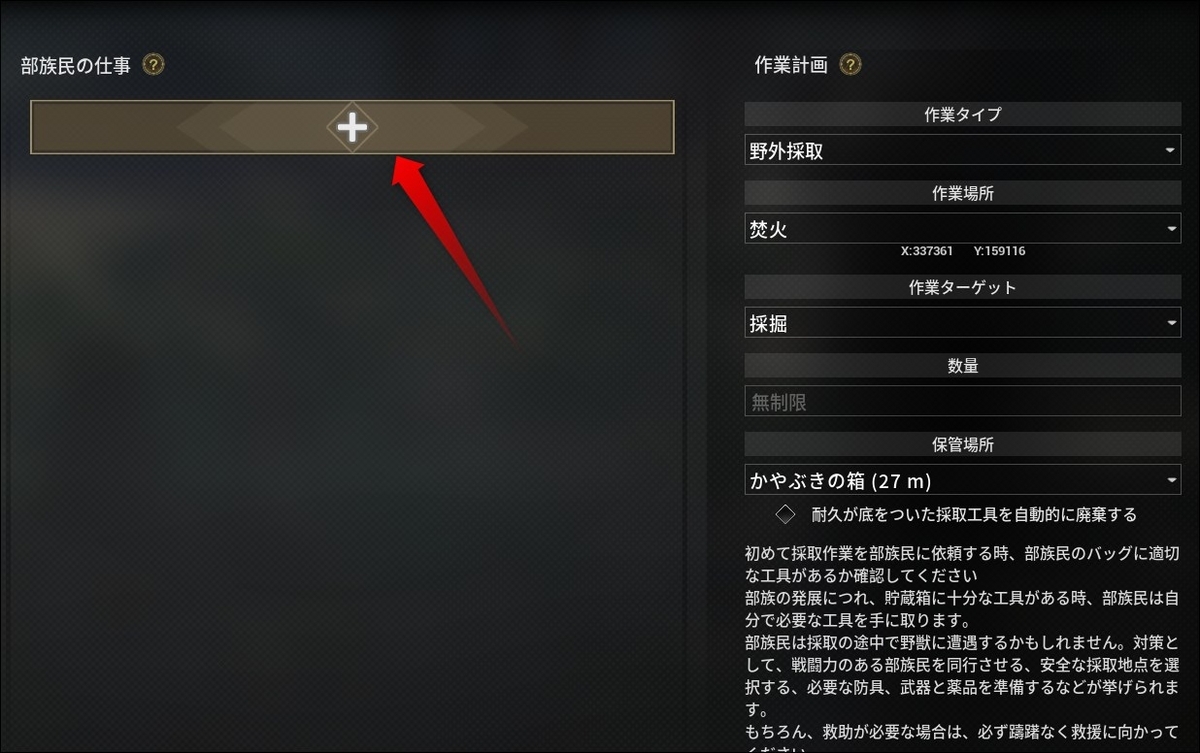Click the 作業計画 panel title
This screenshot has height=753, width=1200.
[791, 66]
